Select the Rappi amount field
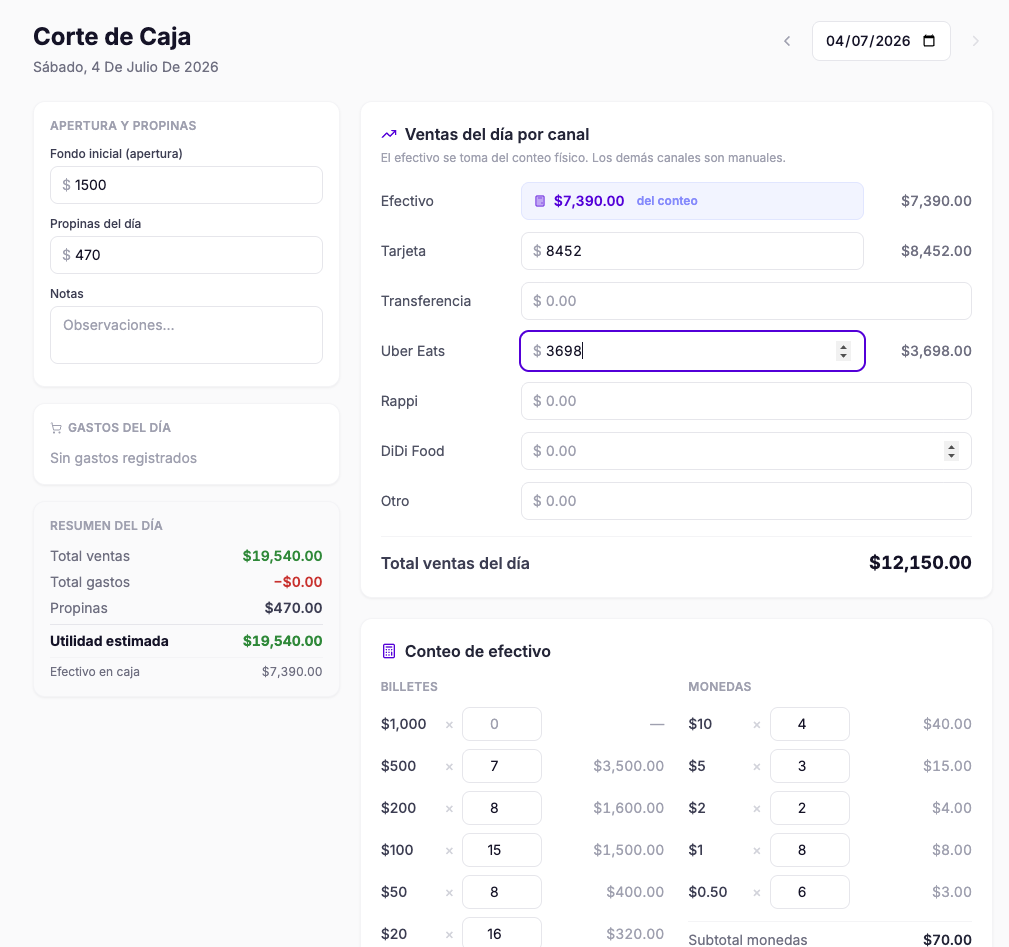 pos(746,401)
